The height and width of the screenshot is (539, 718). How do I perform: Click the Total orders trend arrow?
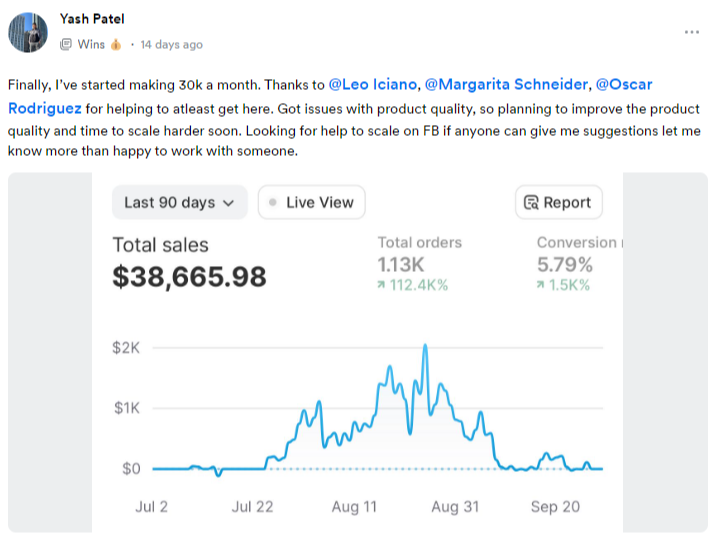(x=383, y=285)
